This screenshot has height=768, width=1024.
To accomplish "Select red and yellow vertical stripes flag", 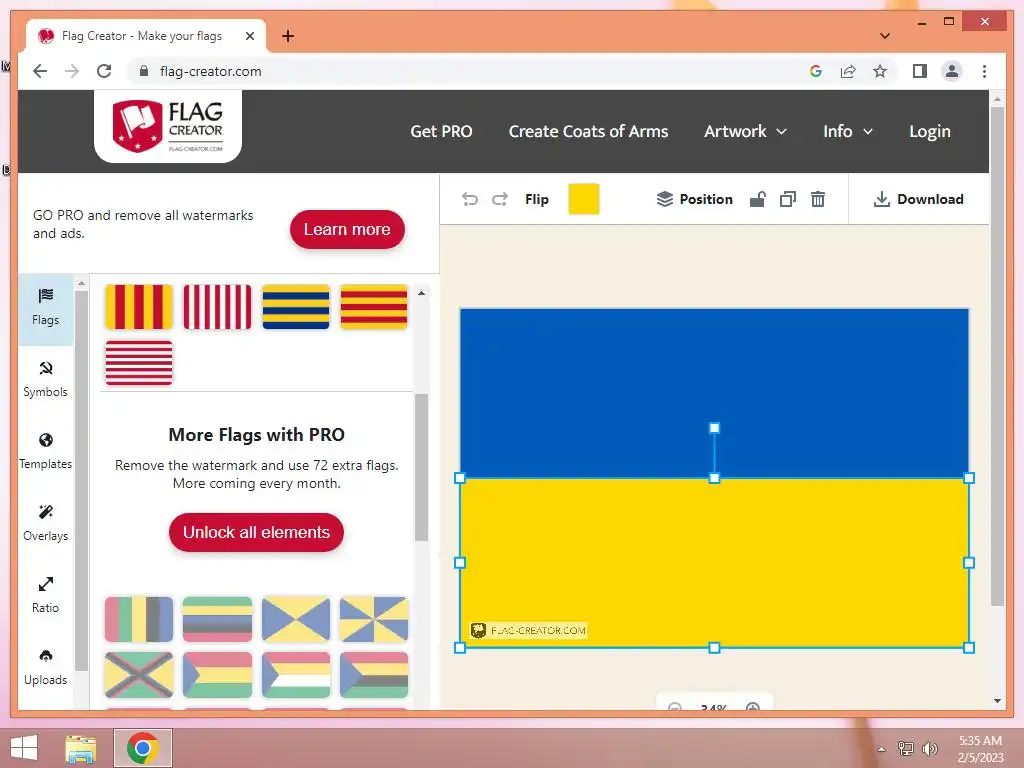I will click(x=139, y=307).
